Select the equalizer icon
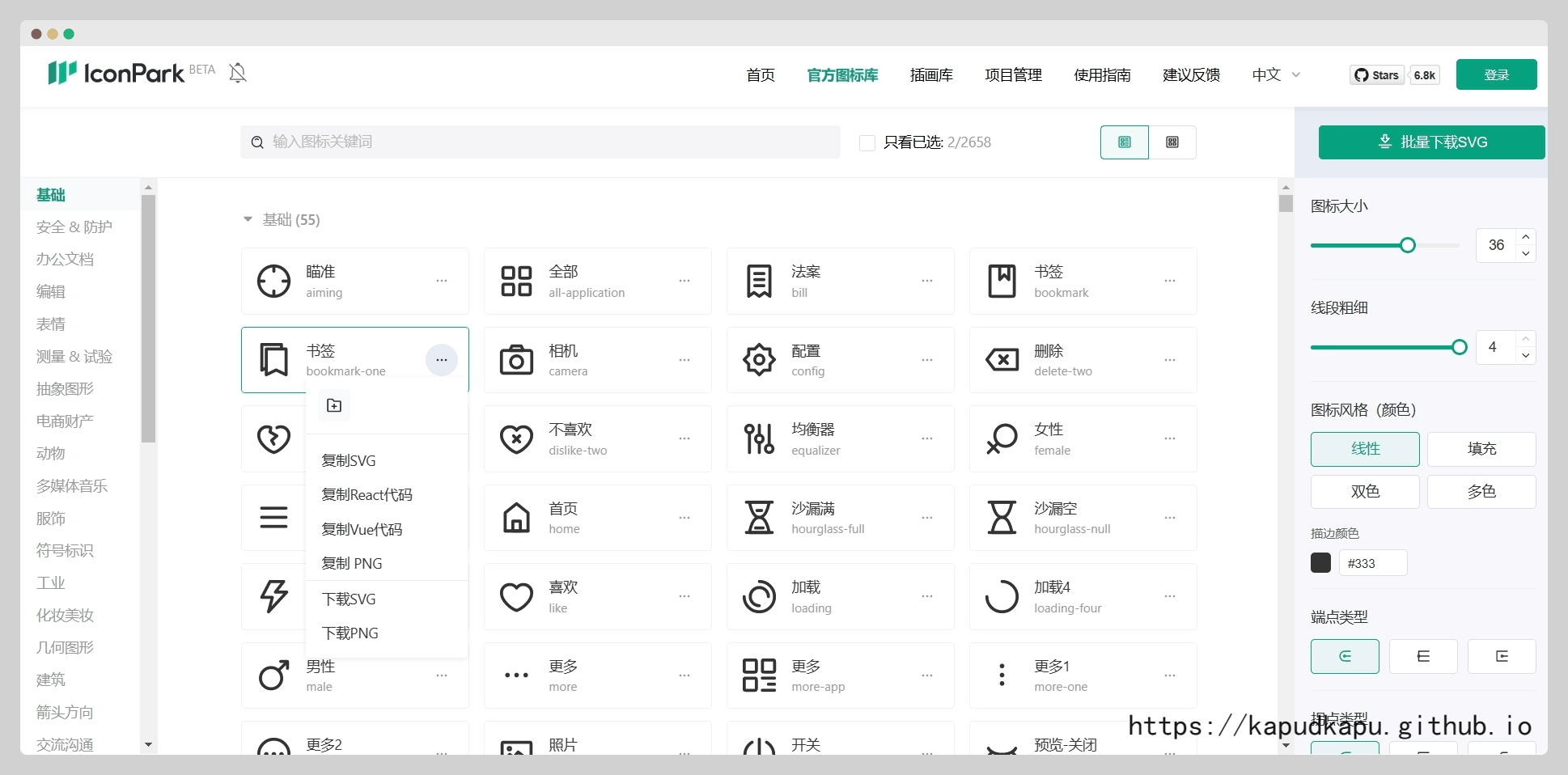Viewport: 1568px width, 775px height. (x=759, y=438)
